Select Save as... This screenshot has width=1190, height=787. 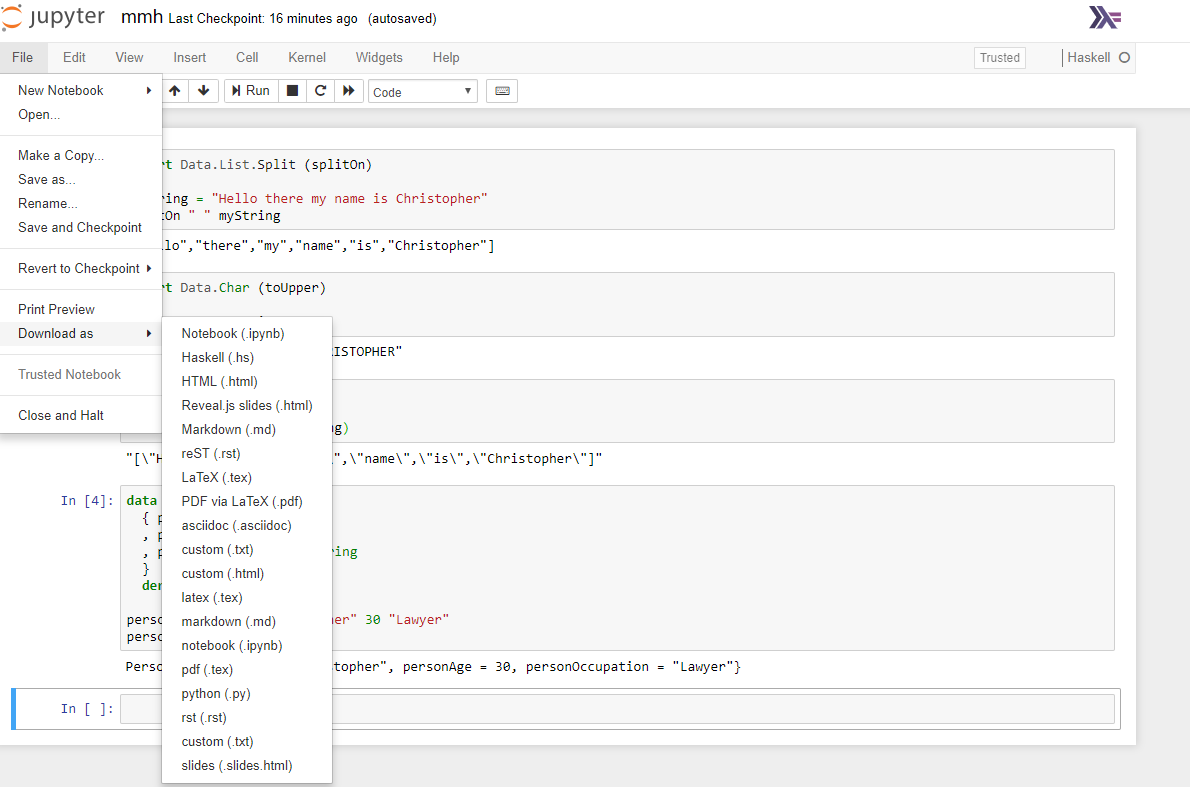click(x=81, y=180)
